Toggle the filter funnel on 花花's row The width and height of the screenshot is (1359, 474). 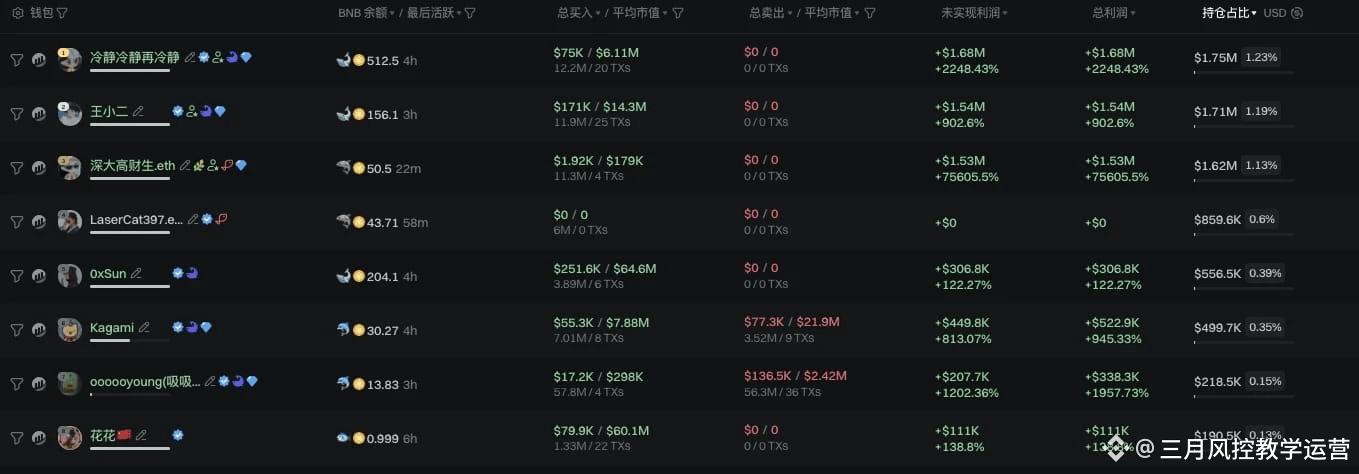(17, 437)
